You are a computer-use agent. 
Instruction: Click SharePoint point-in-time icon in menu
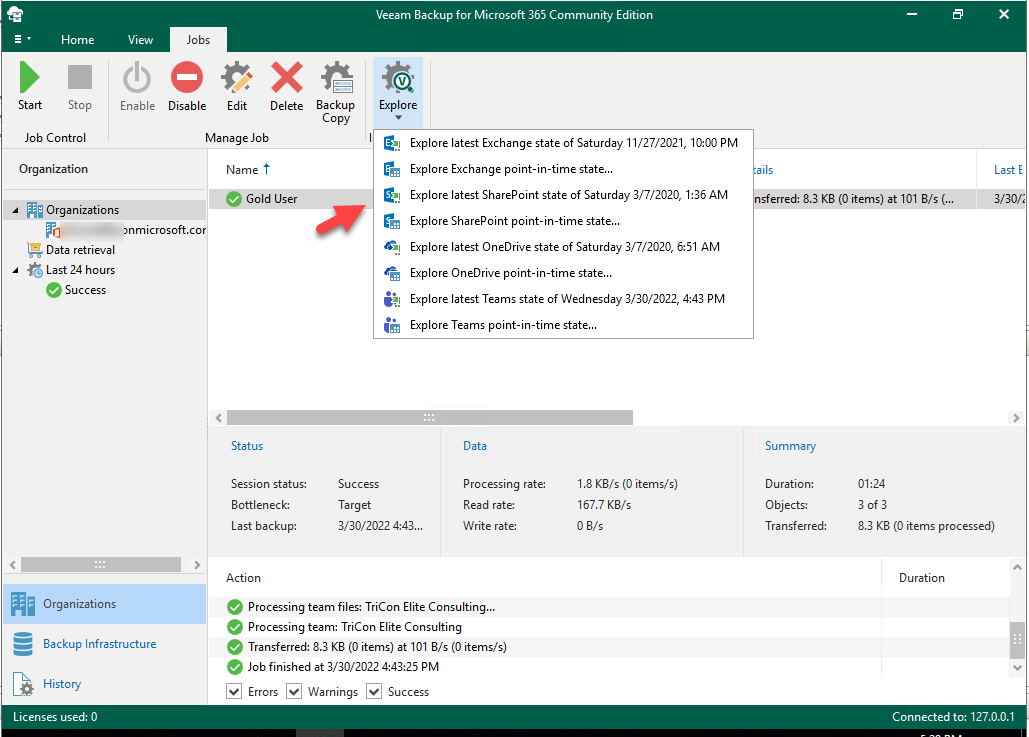392,221
